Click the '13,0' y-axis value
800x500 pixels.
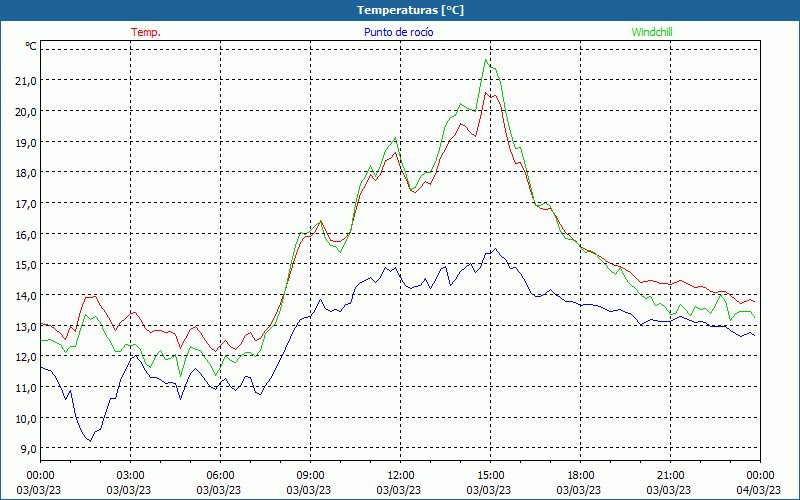click(26, 327)
